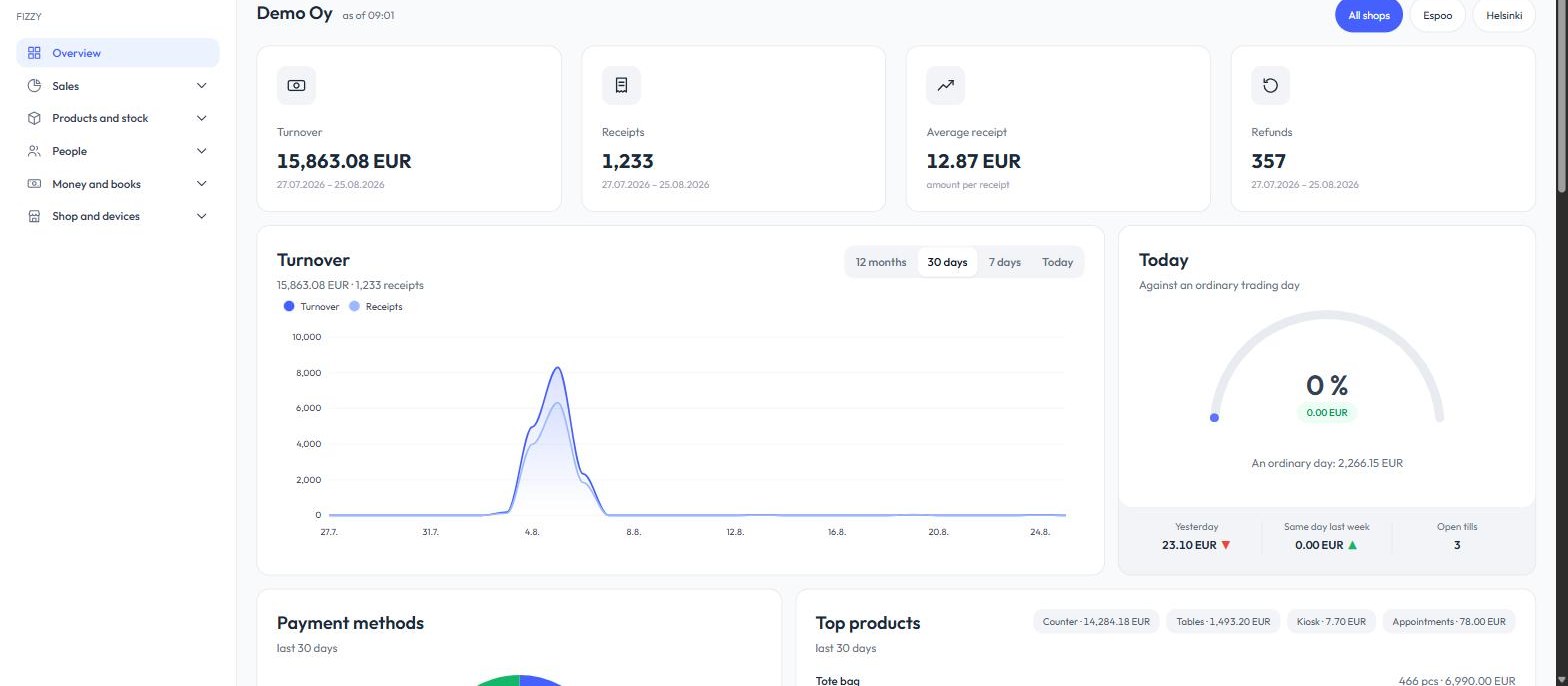
Task: Click the 1,233 receipts value
Action: [628, 161]
